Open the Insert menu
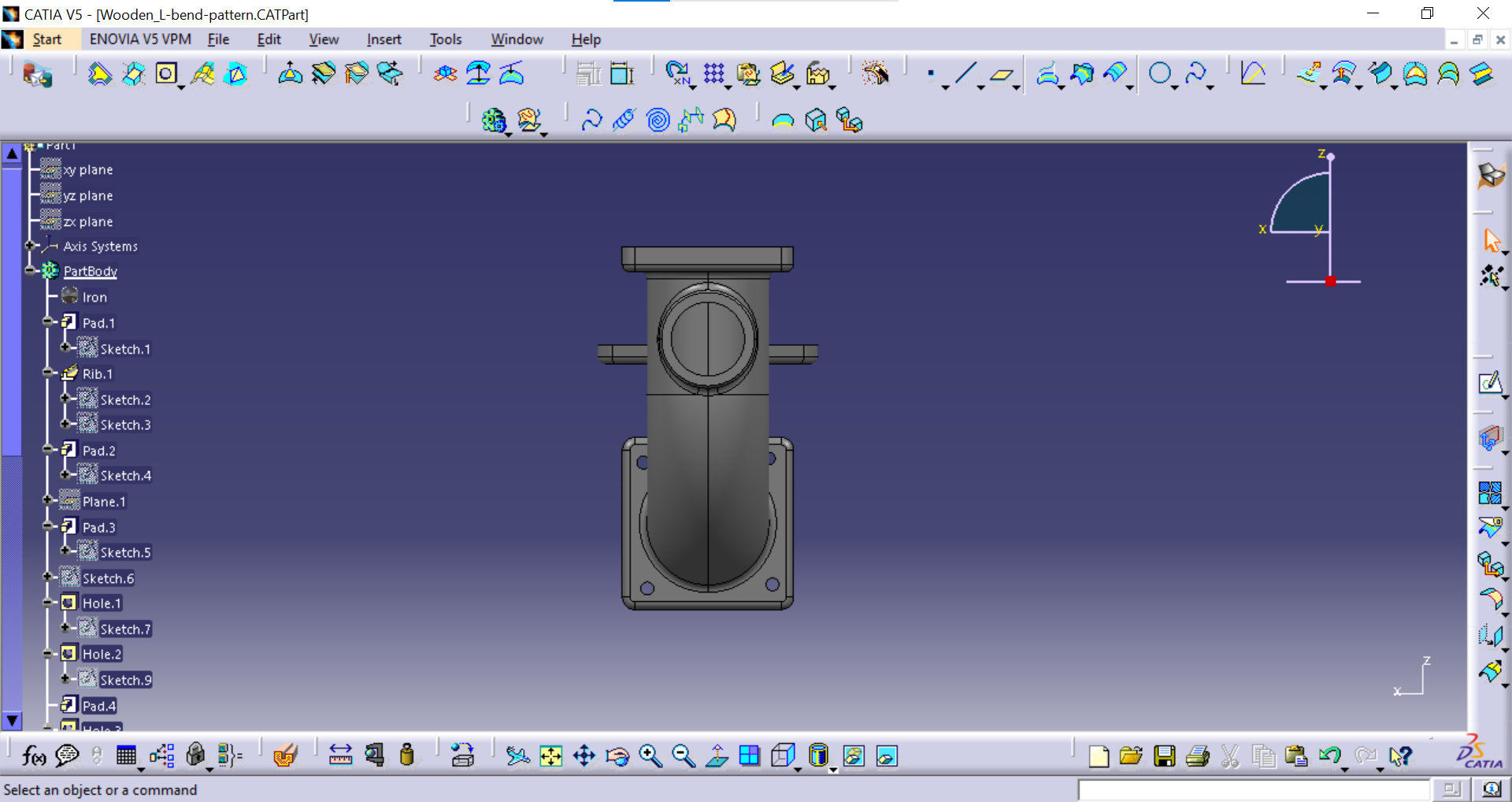 point(384,39)
